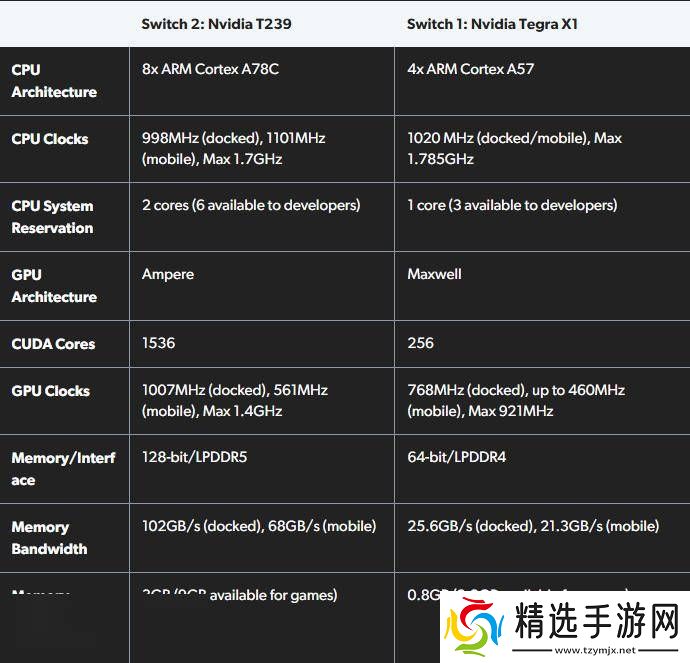
Task: Click the "CPU System Reservation" row label
Action: coord(52,217)
